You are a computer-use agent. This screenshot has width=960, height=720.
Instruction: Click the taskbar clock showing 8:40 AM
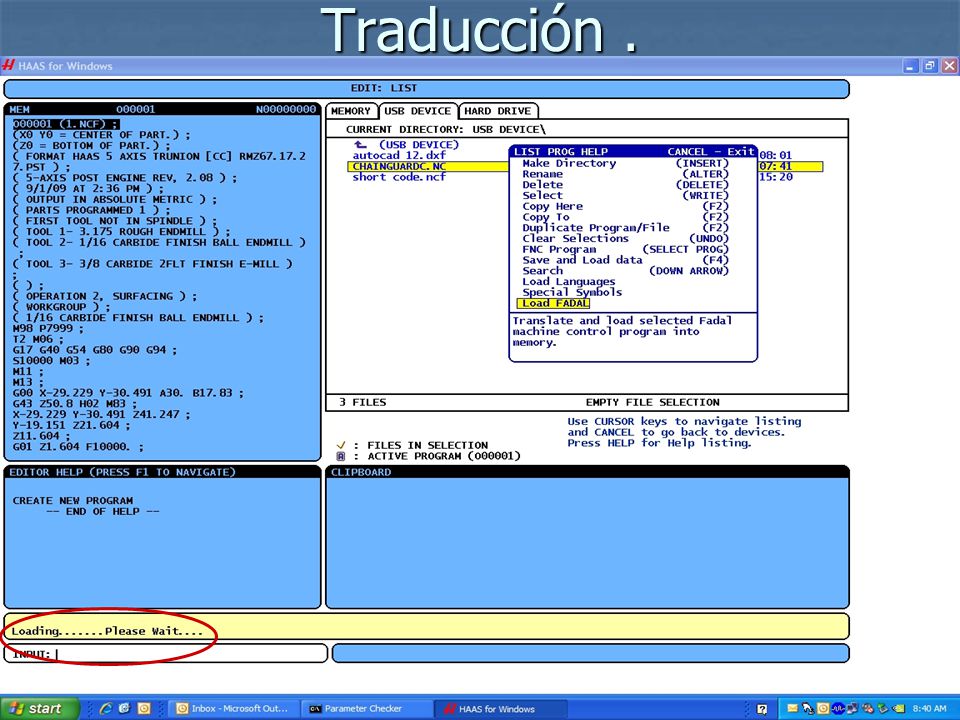[929, 708]
